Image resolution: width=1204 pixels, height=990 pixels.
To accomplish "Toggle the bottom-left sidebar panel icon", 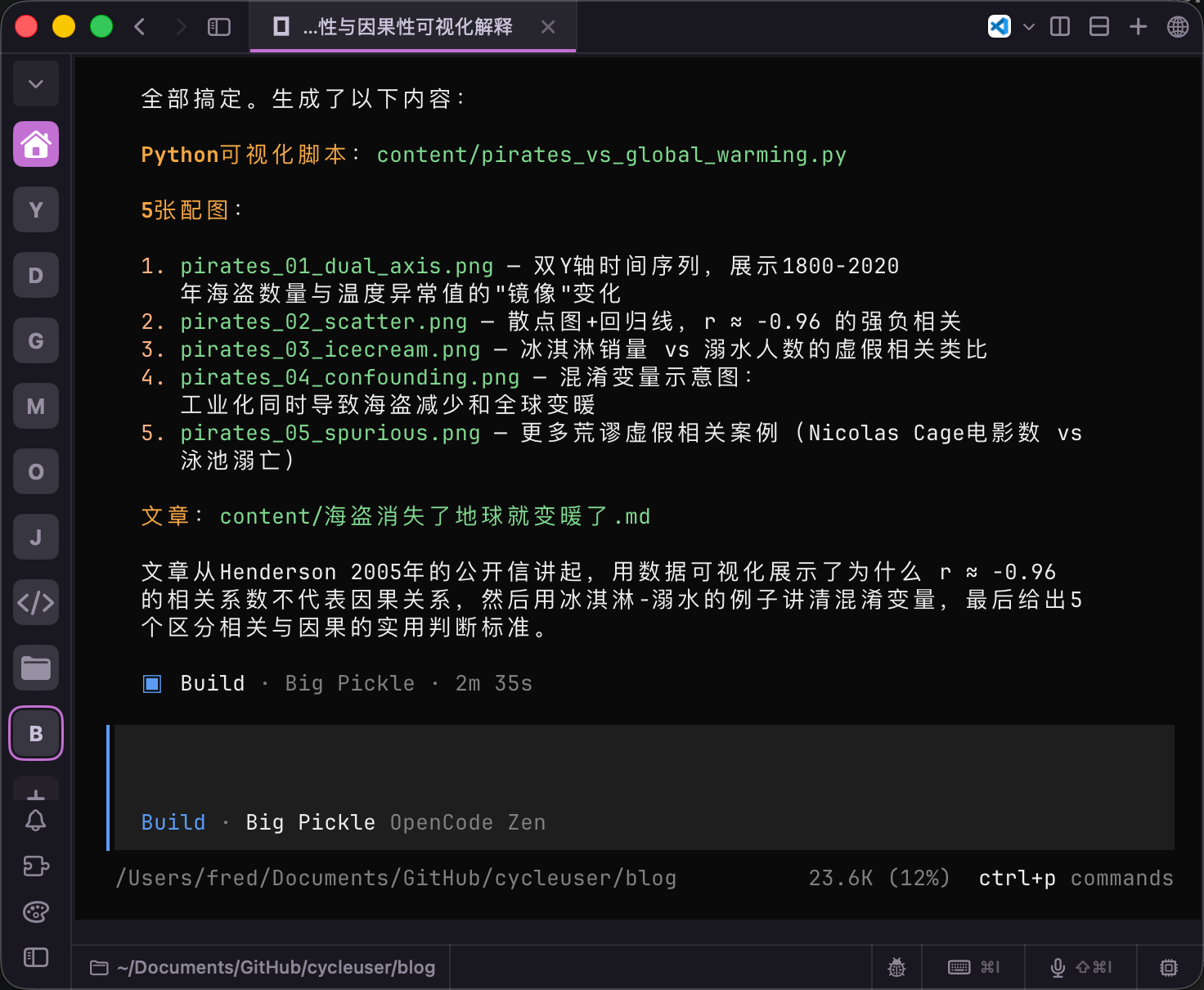I will 36,957.
